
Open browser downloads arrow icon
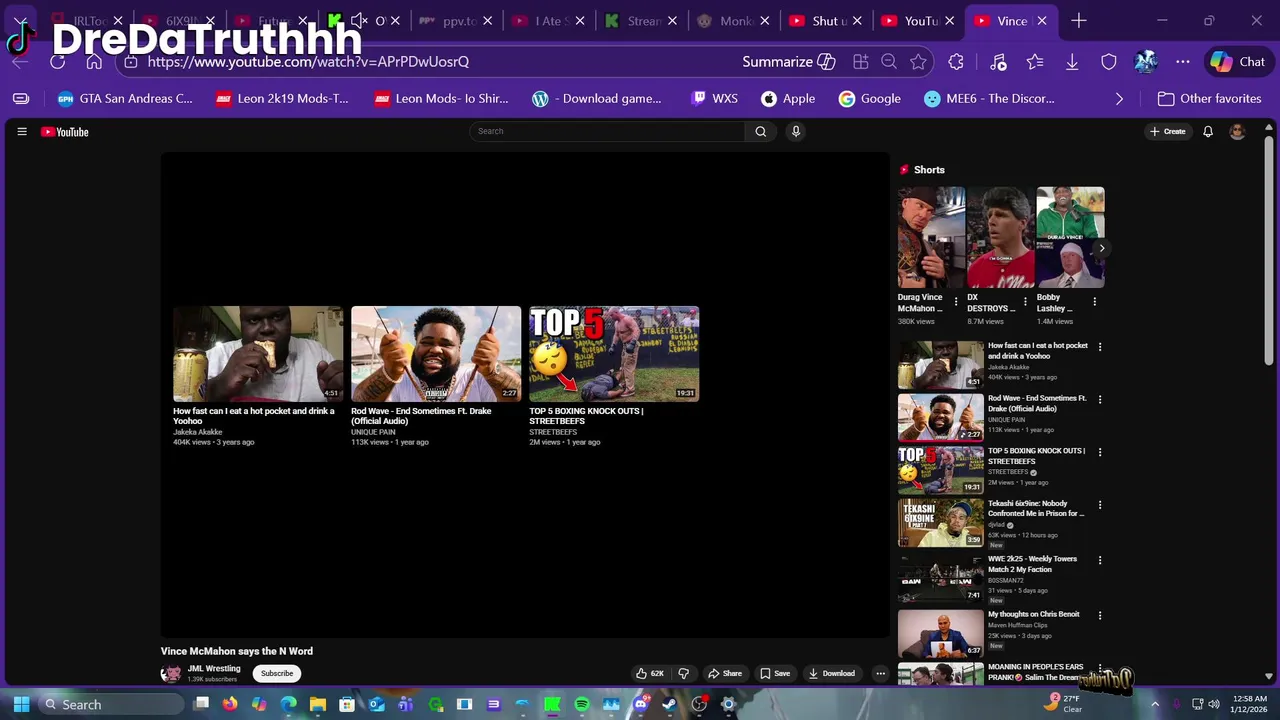coord(1072,61)
